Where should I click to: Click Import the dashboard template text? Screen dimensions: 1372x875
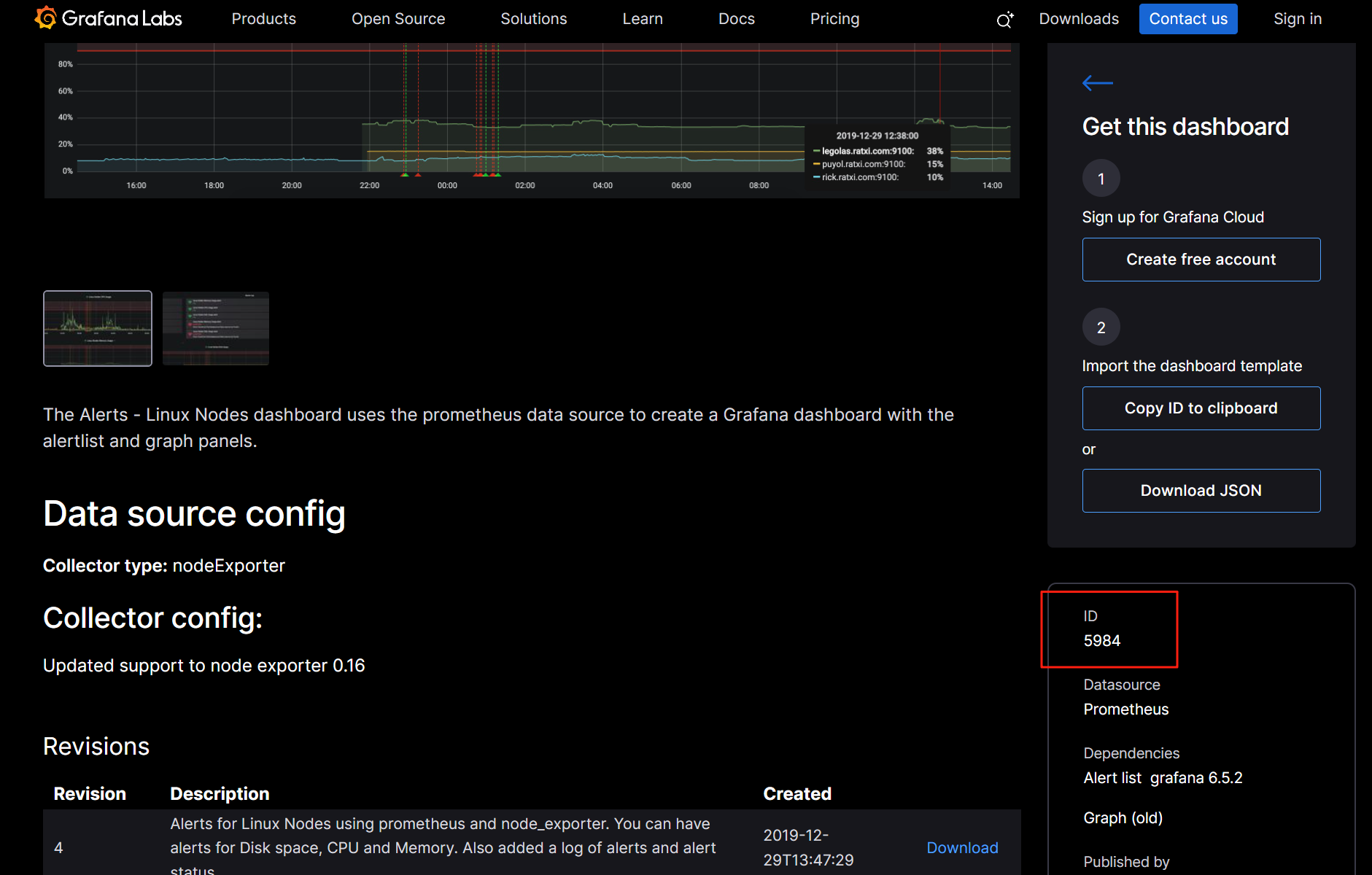(x=1192, y=366)
